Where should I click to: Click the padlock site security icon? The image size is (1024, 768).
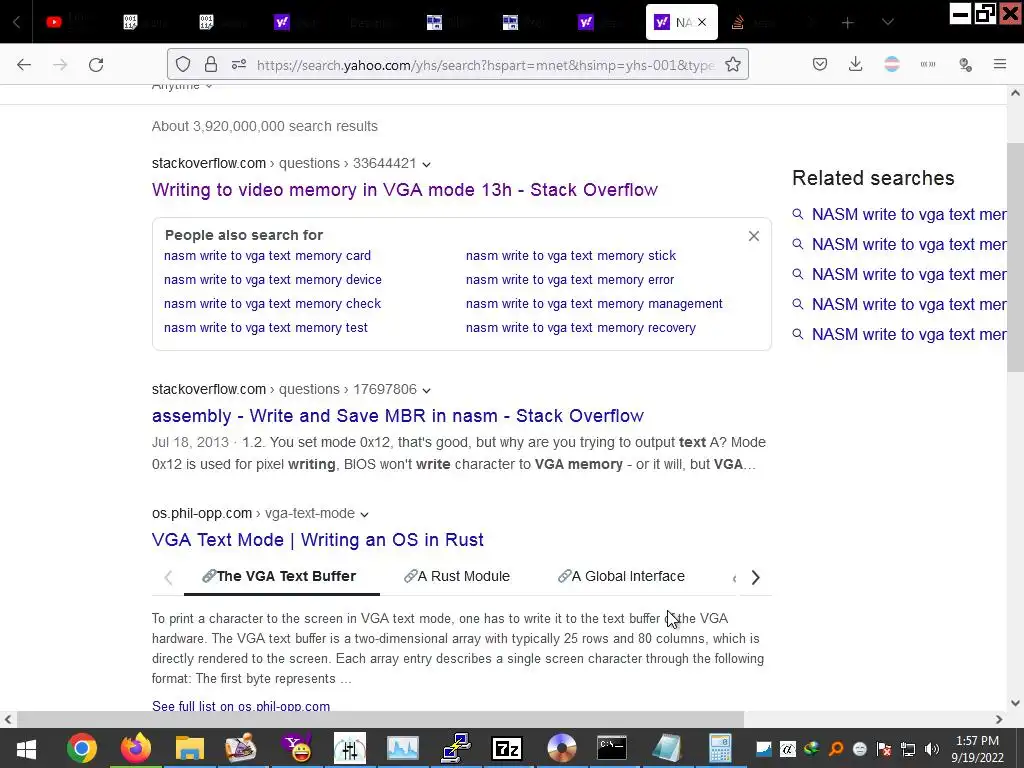pyautogui.click(x=210, y=64)
